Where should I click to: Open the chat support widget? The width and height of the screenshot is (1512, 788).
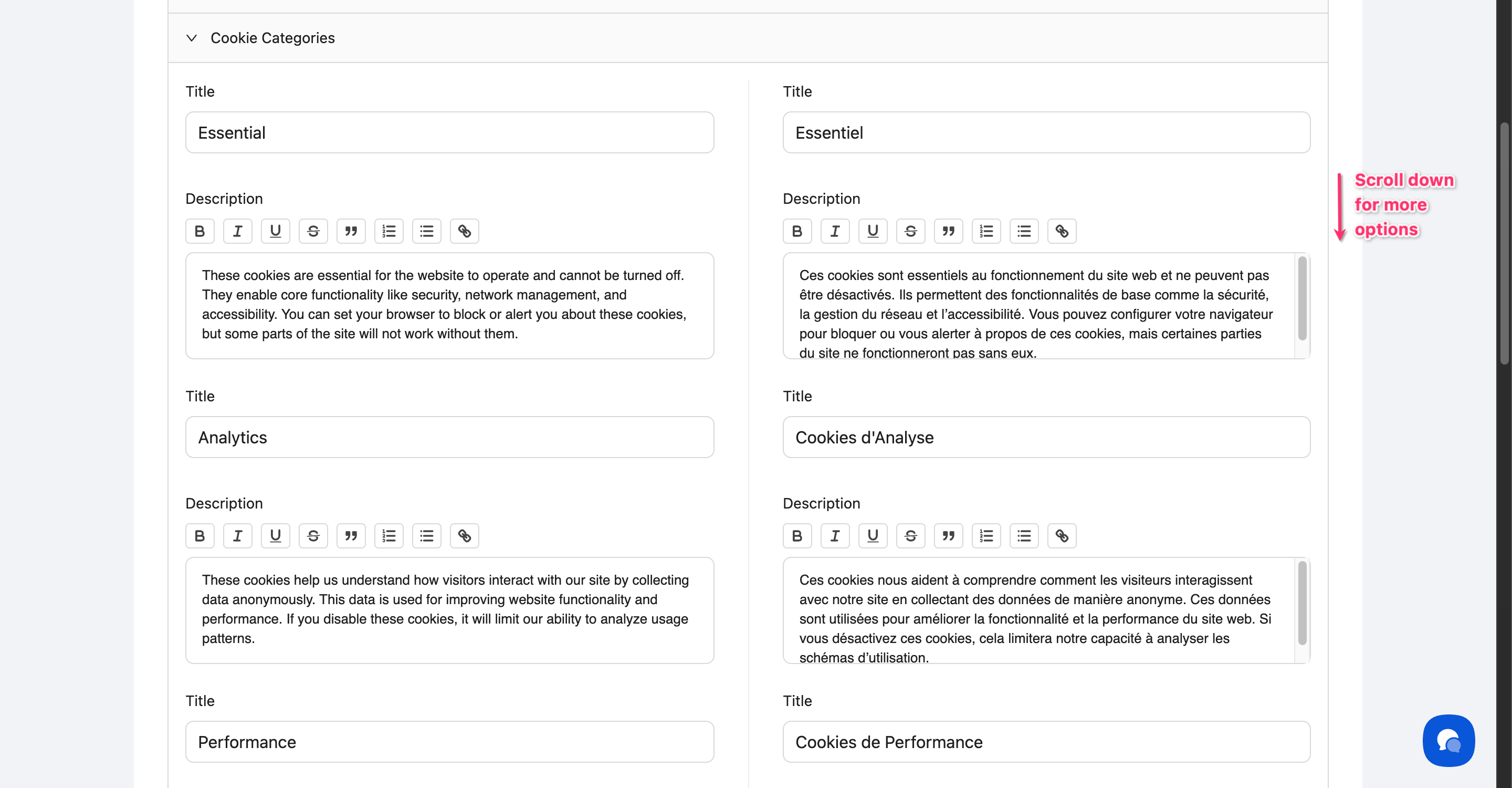[x=1448, y=740]
